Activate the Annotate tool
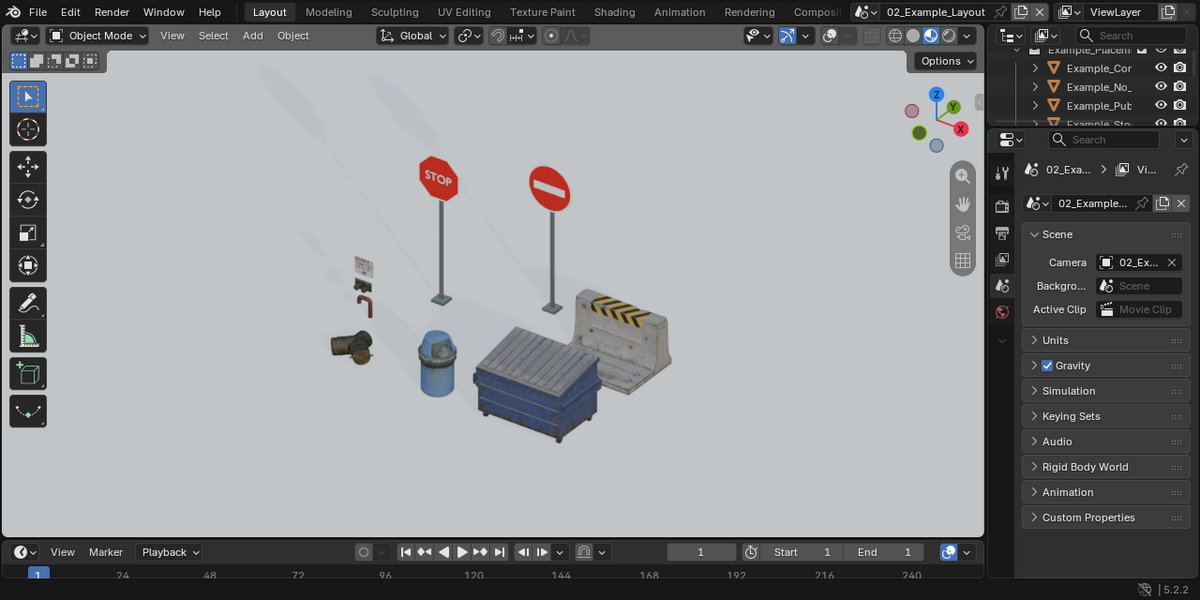 pos(28,303)
